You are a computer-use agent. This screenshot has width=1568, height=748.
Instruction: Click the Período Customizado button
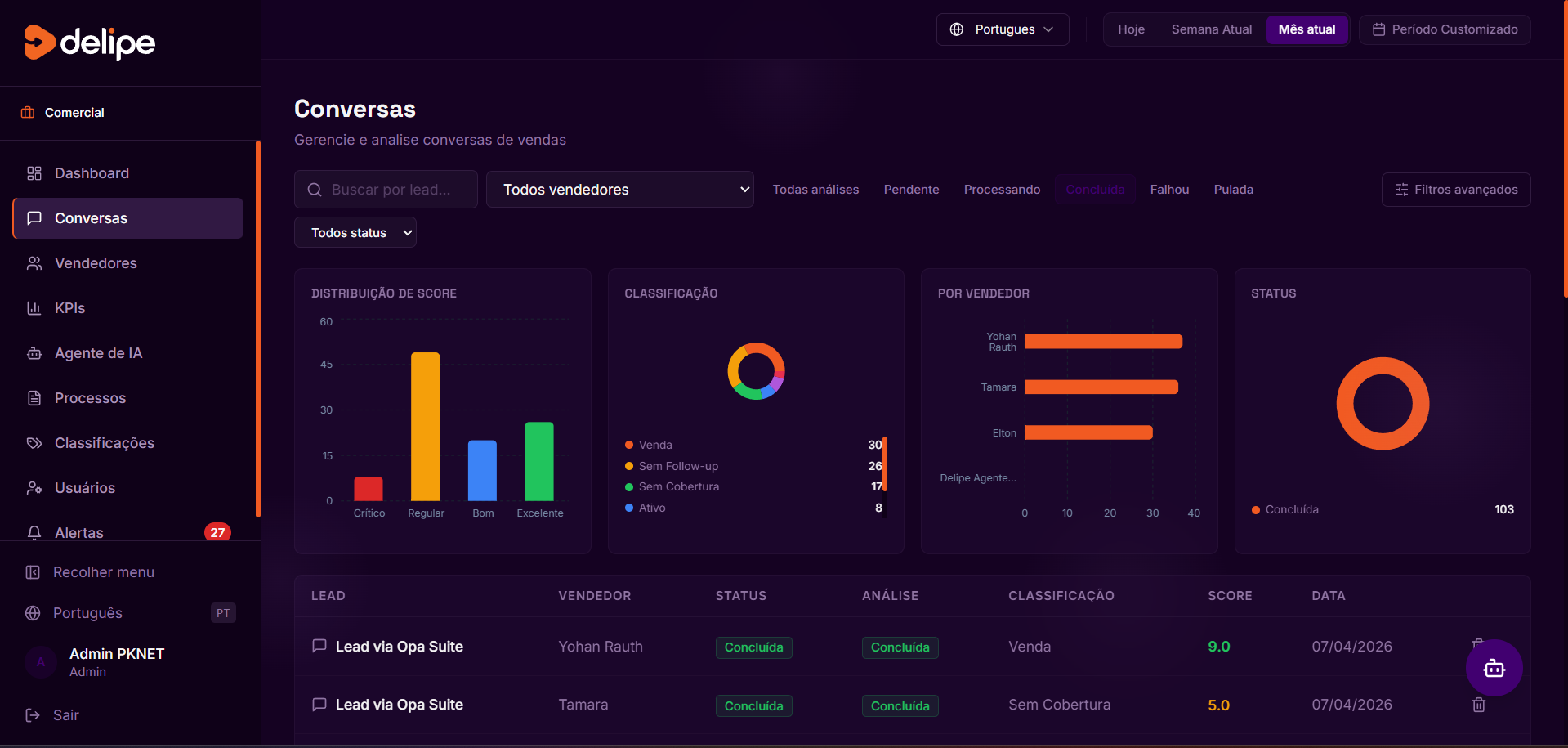tap(1445, 29)
